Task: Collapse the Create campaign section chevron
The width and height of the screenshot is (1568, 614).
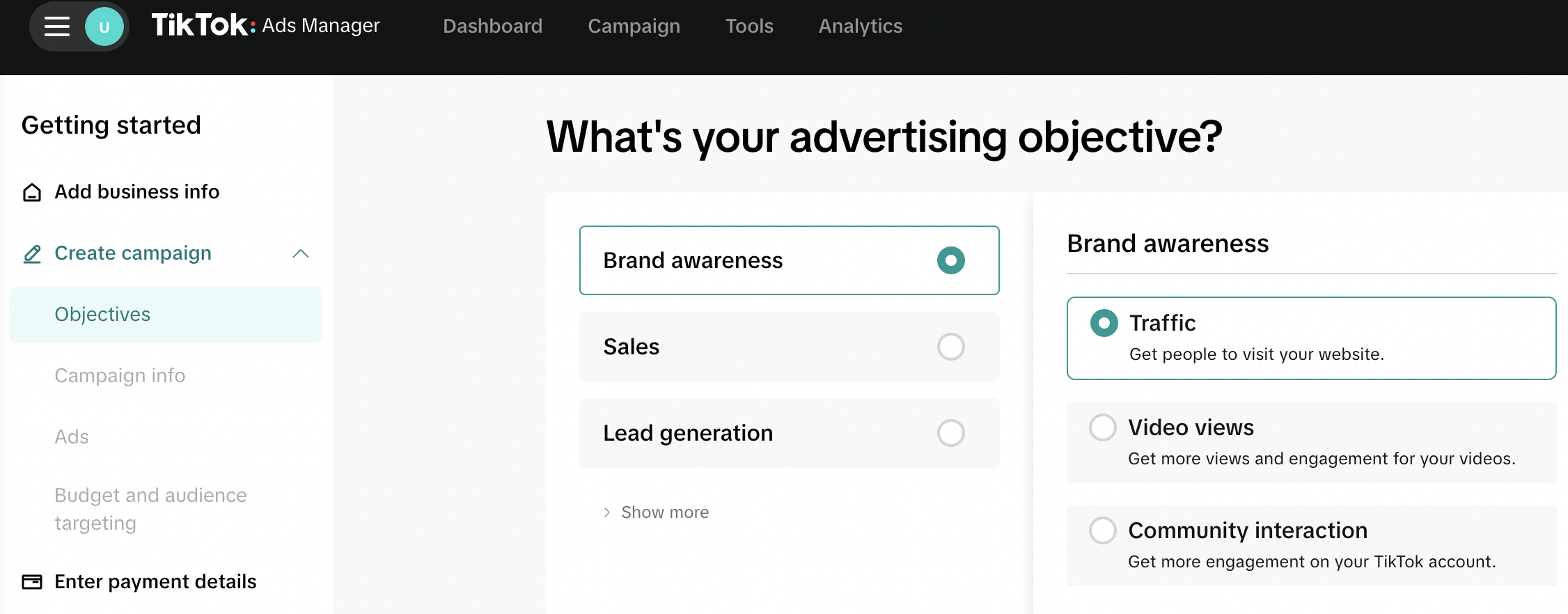Action: click(x=301, y=253)
